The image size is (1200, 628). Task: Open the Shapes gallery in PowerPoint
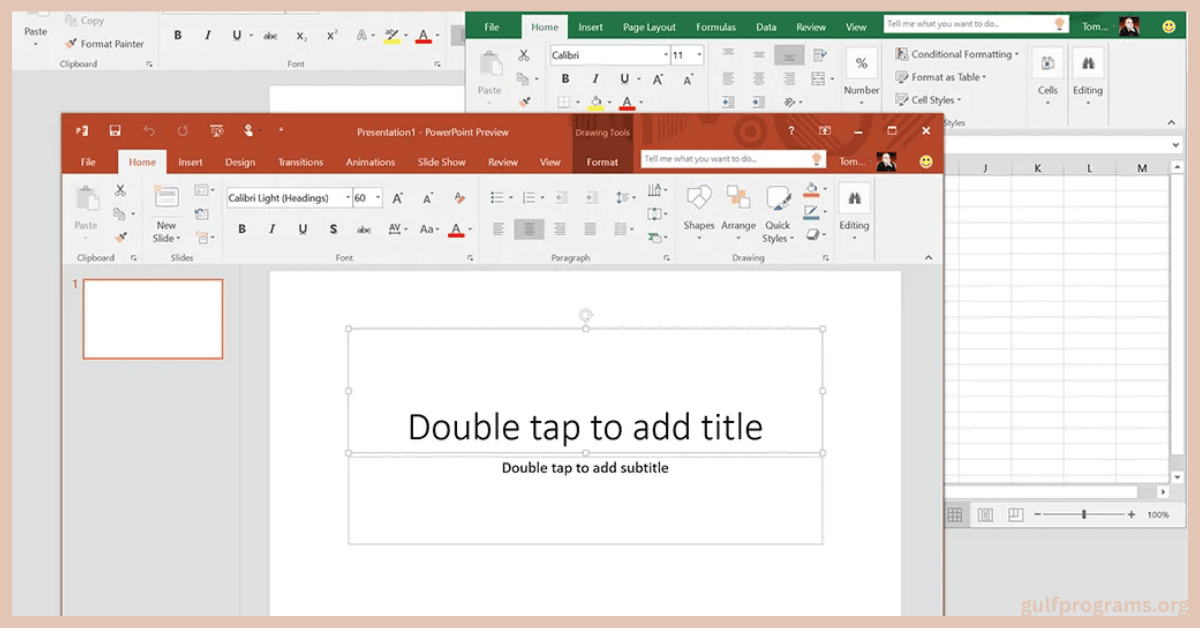(699, 199)
